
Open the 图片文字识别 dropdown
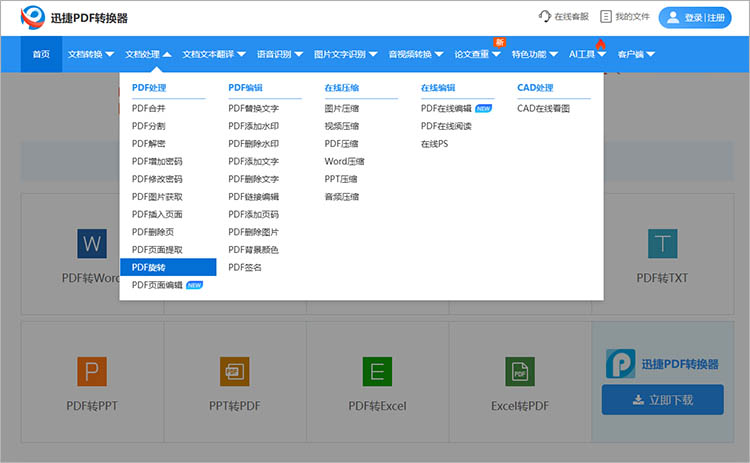pos(345,54)
